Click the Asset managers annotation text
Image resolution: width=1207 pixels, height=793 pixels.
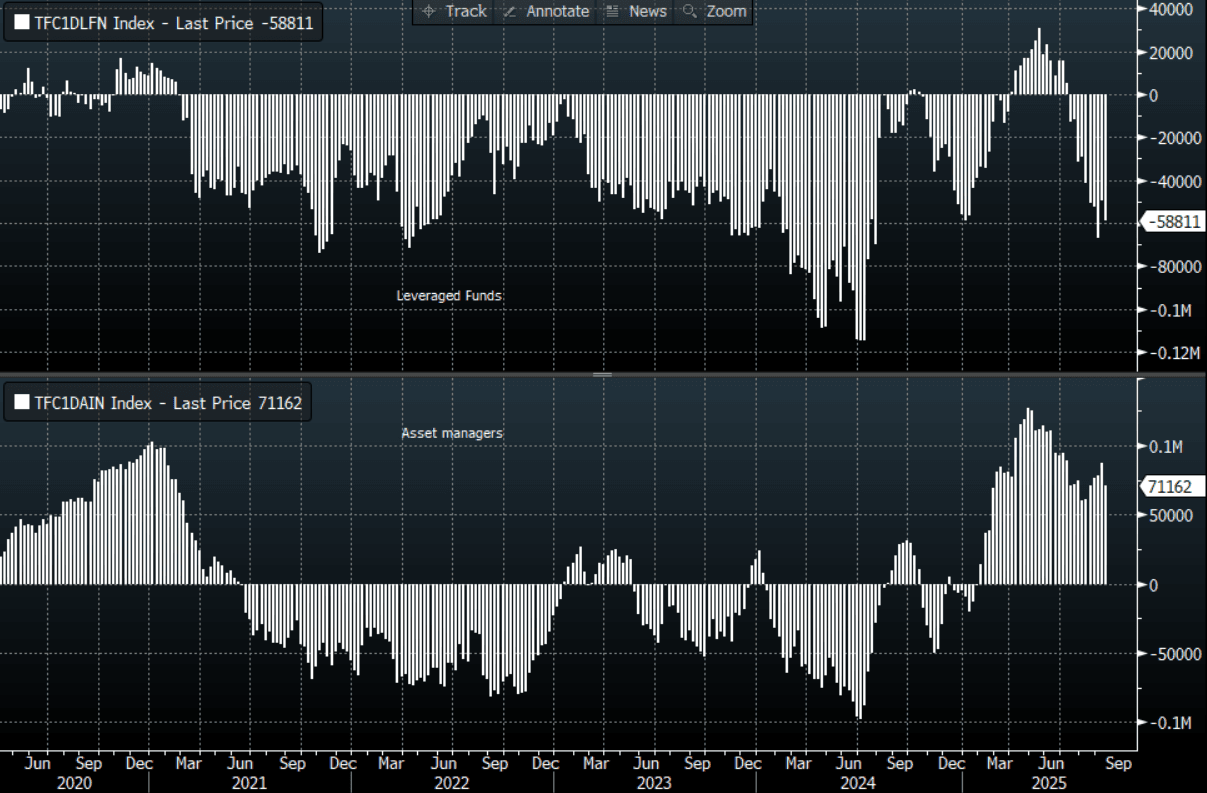point(452,433)
